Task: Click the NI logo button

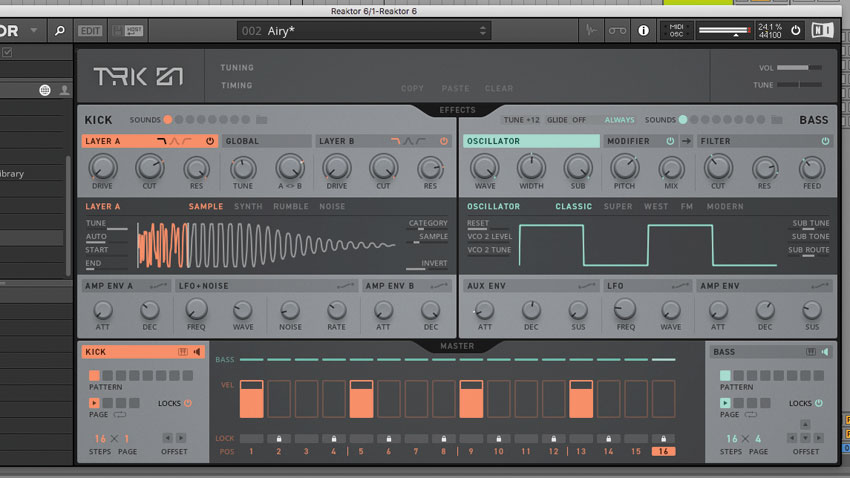Action: tap(822, 30)
